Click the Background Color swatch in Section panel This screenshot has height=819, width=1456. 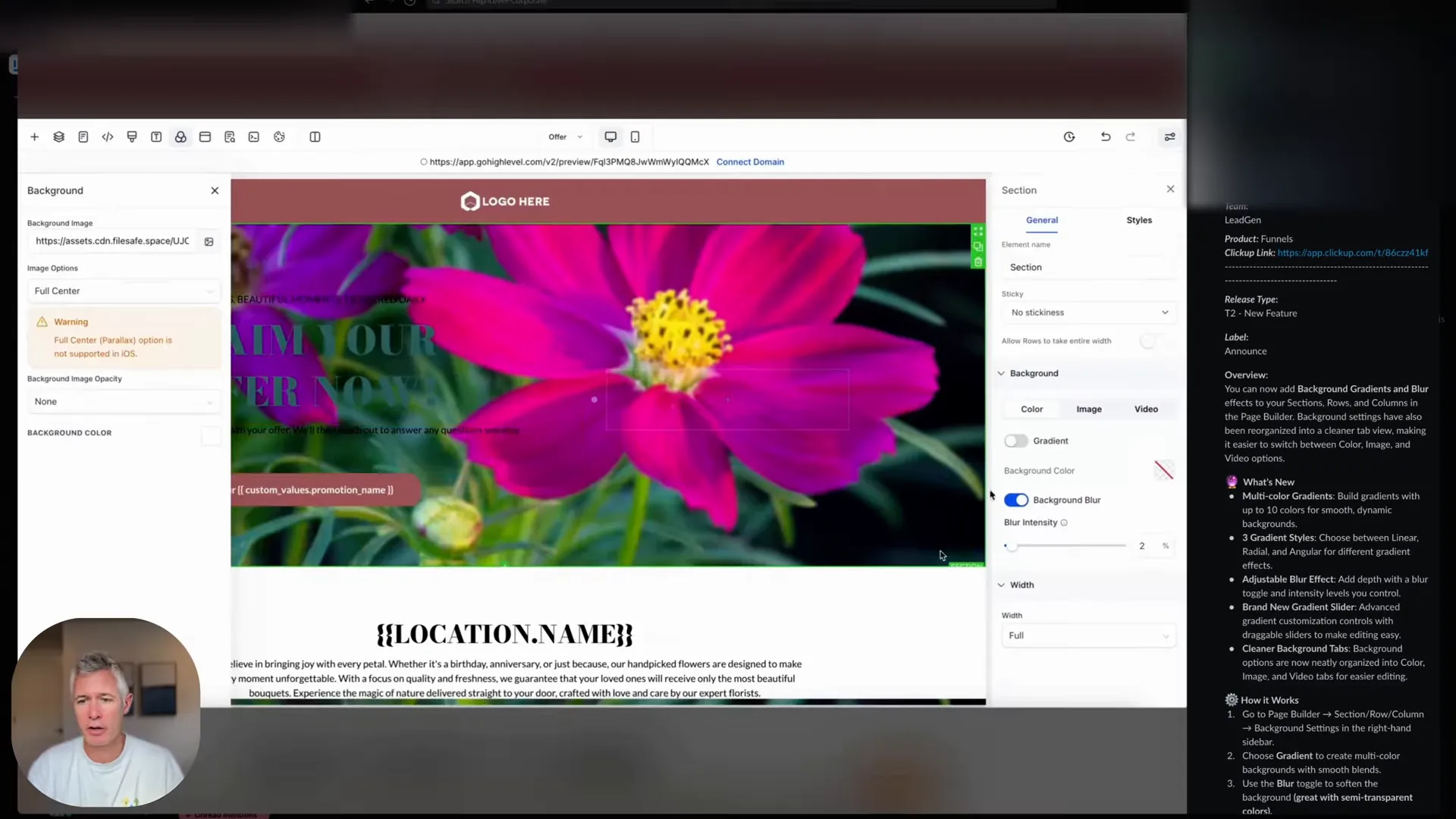click(x=1164, y=471)
